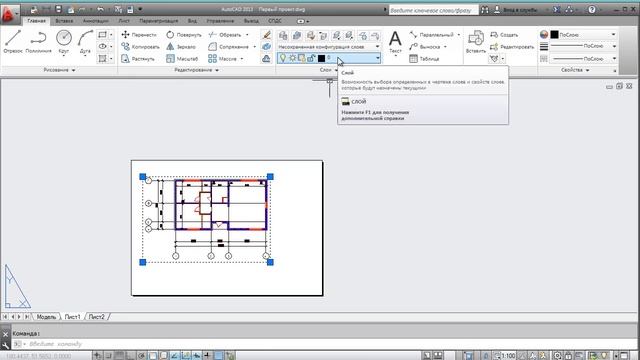Select the top-left viewport grip handle
Screen dimensions: 640x360
tap(142, 176)
